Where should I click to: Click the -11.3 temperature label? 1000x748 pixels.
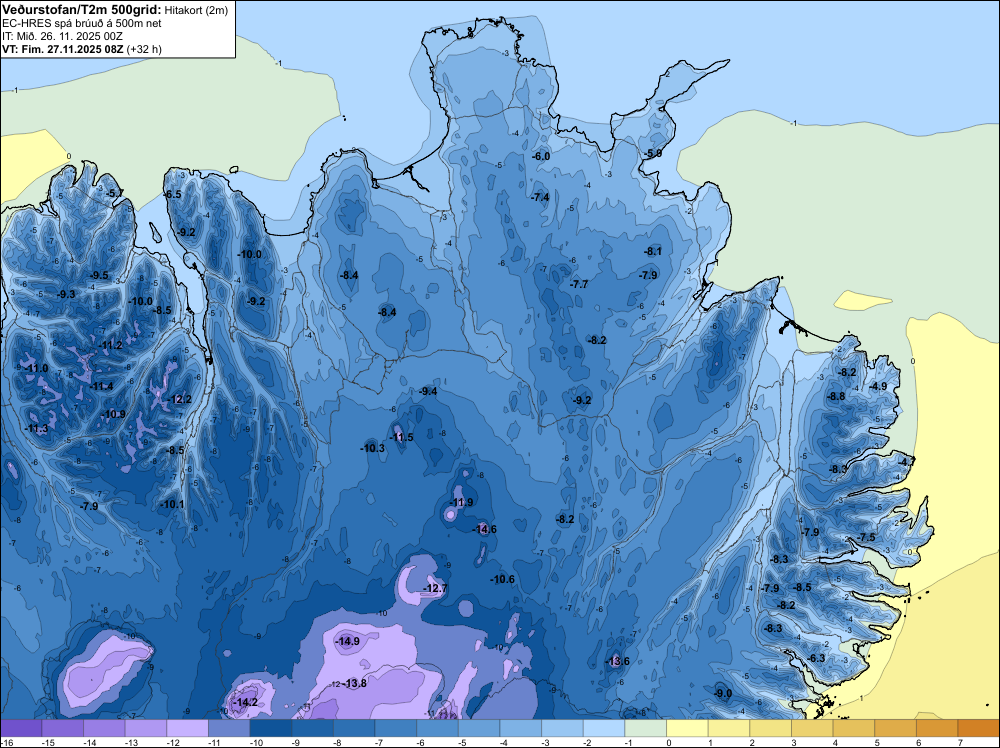click(x=36, y=428)
